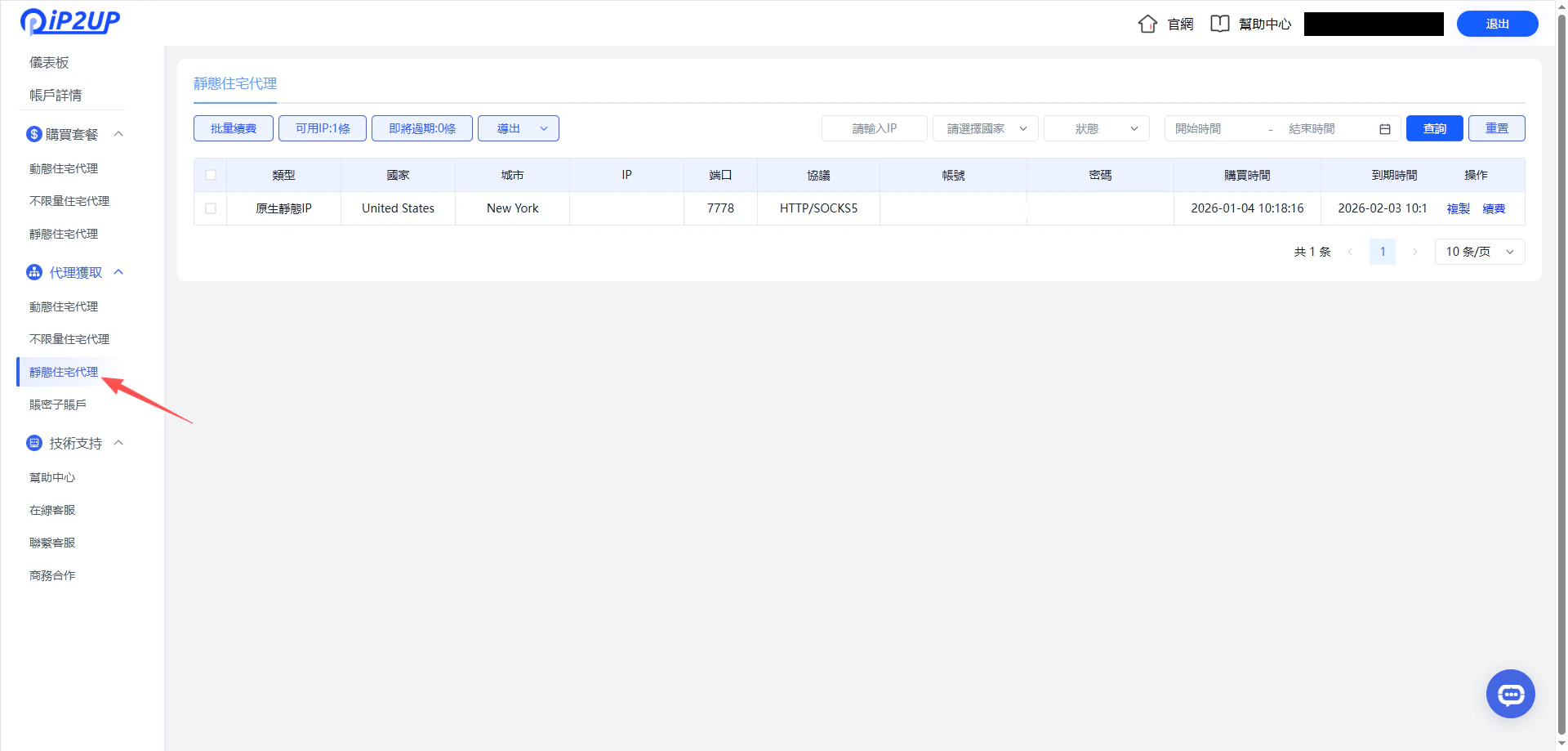Click the 幫助中心 book icon
The image size is (1568, 751).
1220,24
